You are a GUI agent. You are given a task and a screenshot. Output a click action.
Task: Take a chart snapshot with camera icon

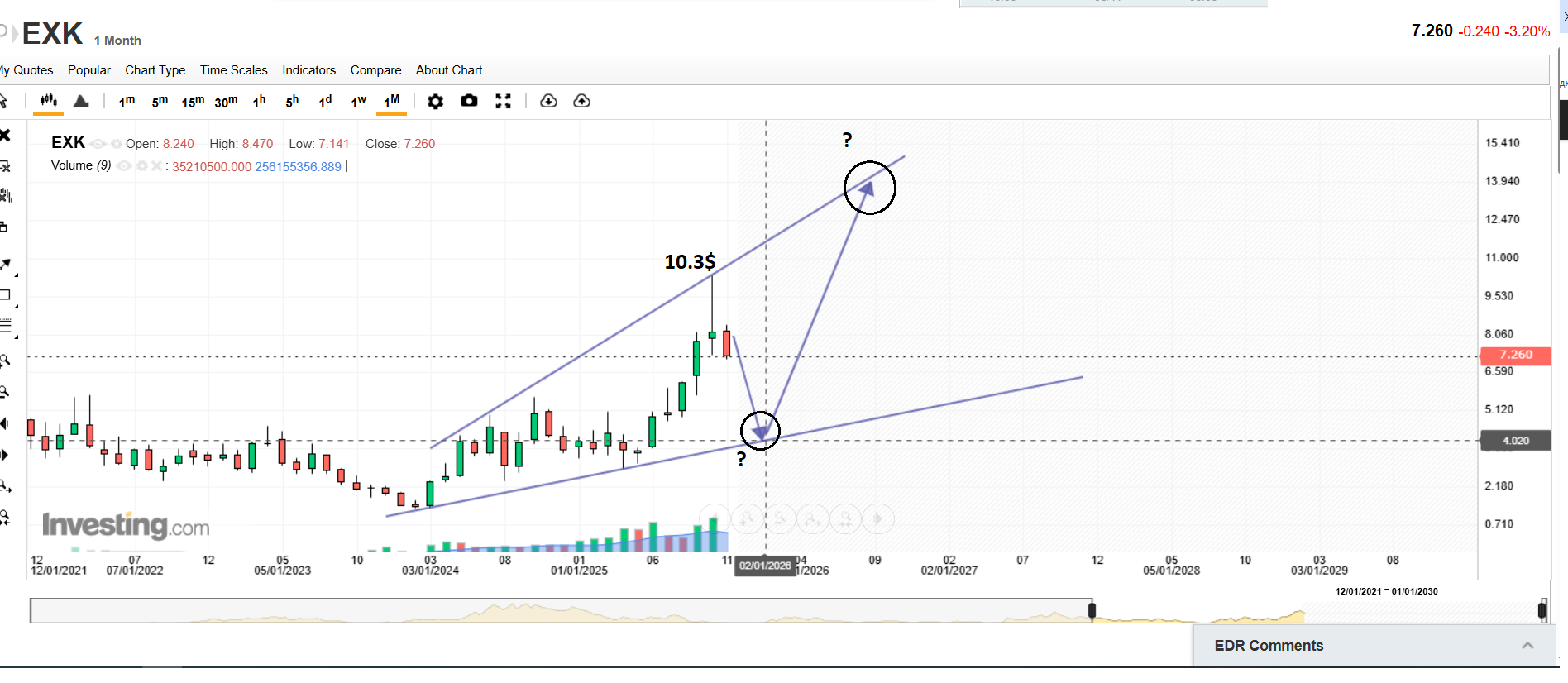coord(469,101)
